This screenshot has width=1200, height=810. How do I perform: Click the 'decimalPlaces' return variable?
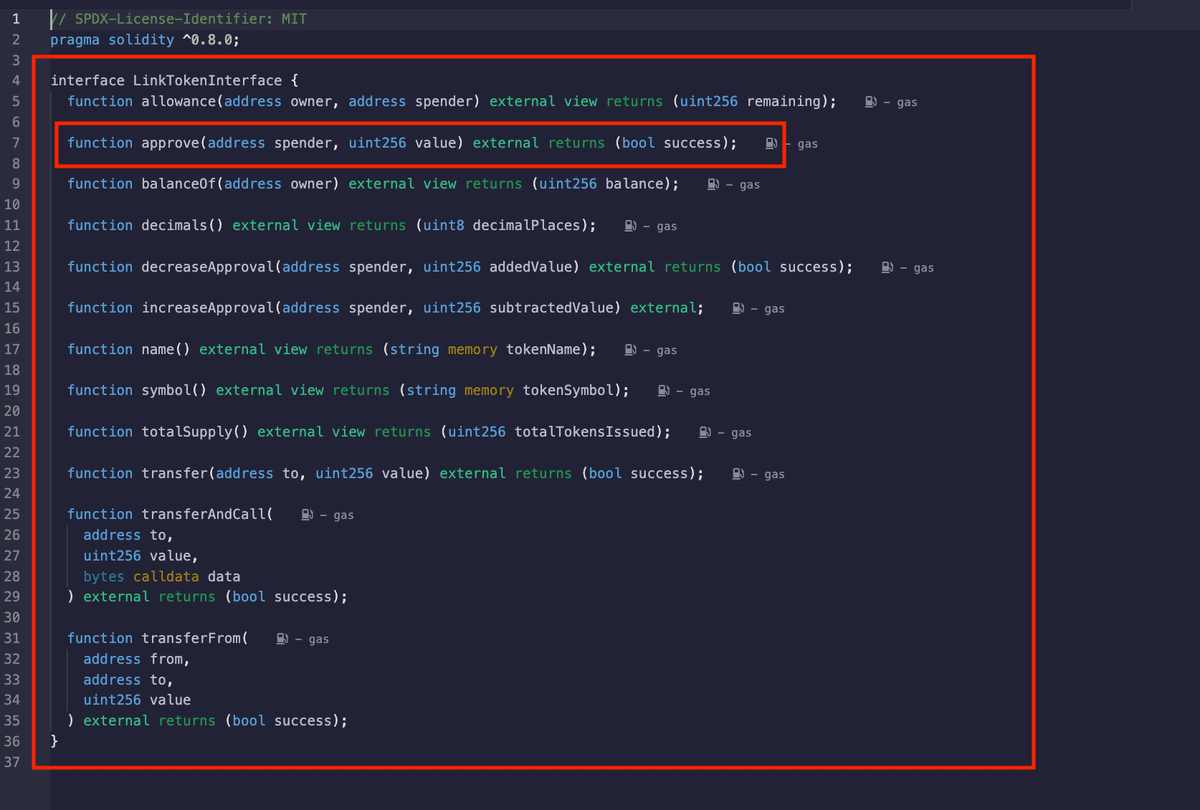[x=526, y=225]
